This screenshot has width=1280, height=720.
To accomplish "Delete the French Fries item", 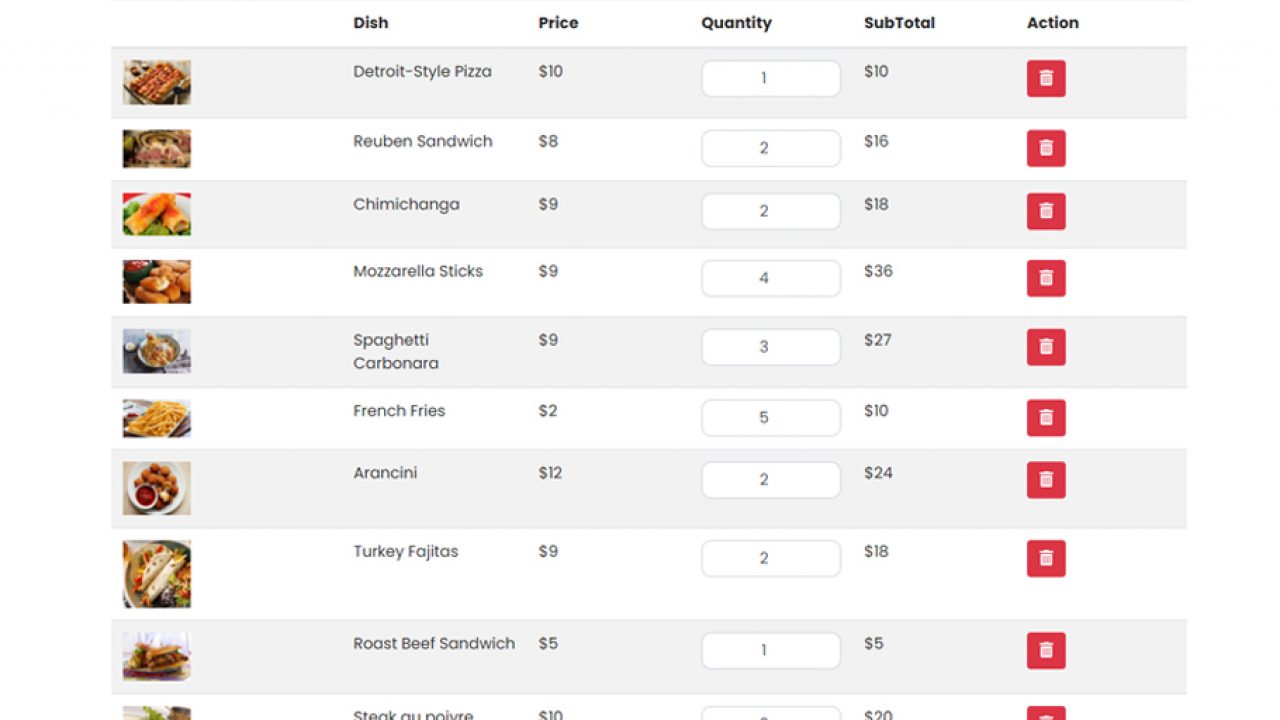I will tap(1046, 418).
